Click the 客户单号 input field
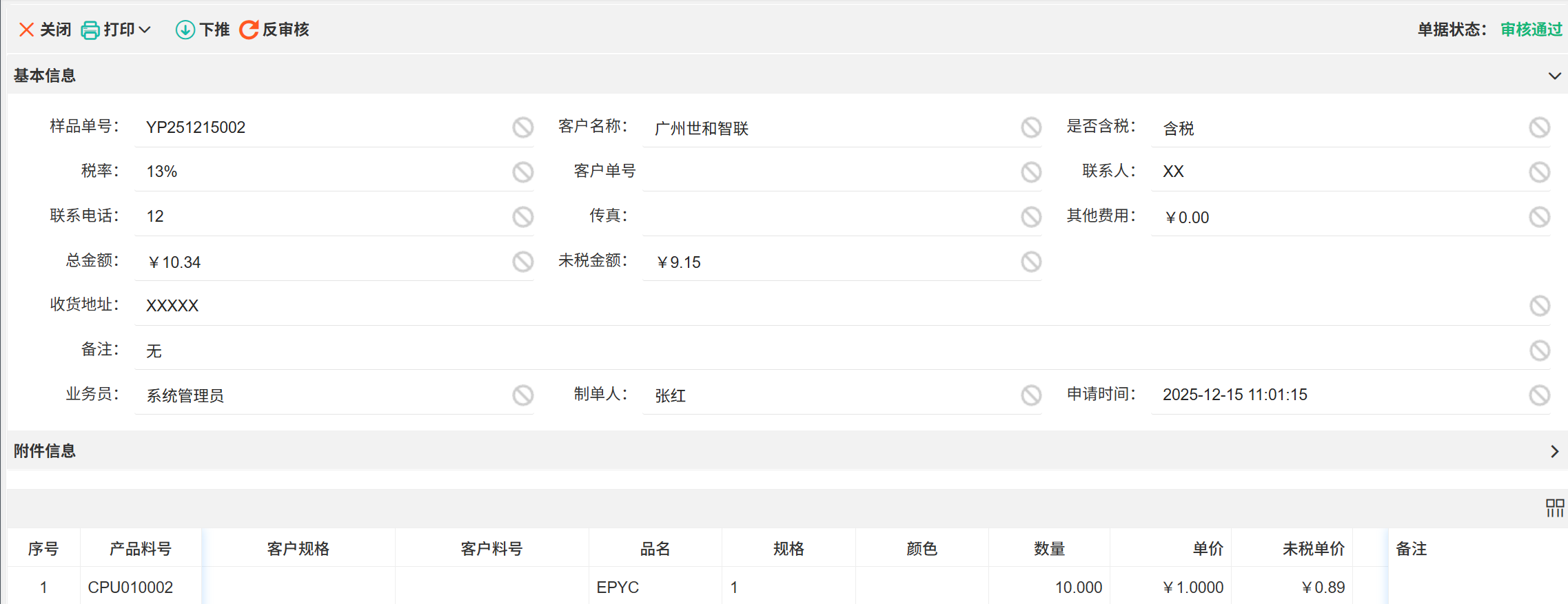 coord(827,171)
